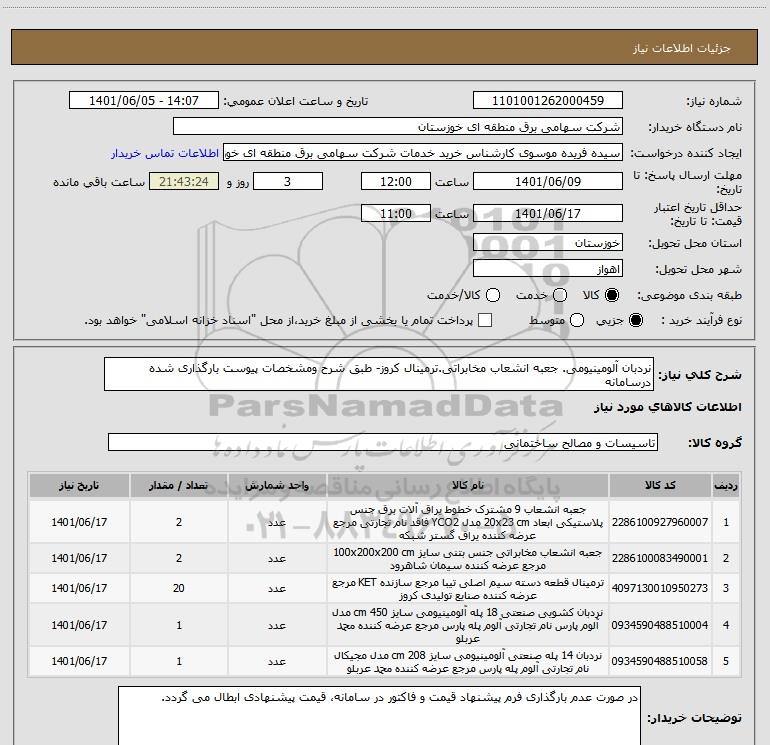
Task: Click the شماره نیاز number field
Action: point(547,101)
